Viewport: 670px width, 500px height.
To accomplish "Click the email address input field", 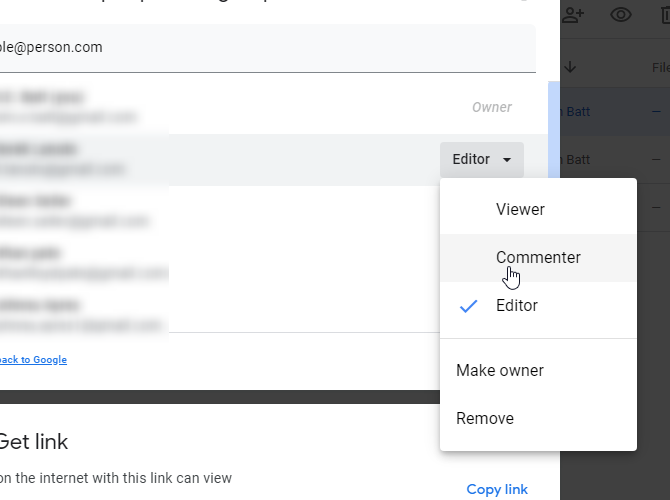I will coord(267,47).
